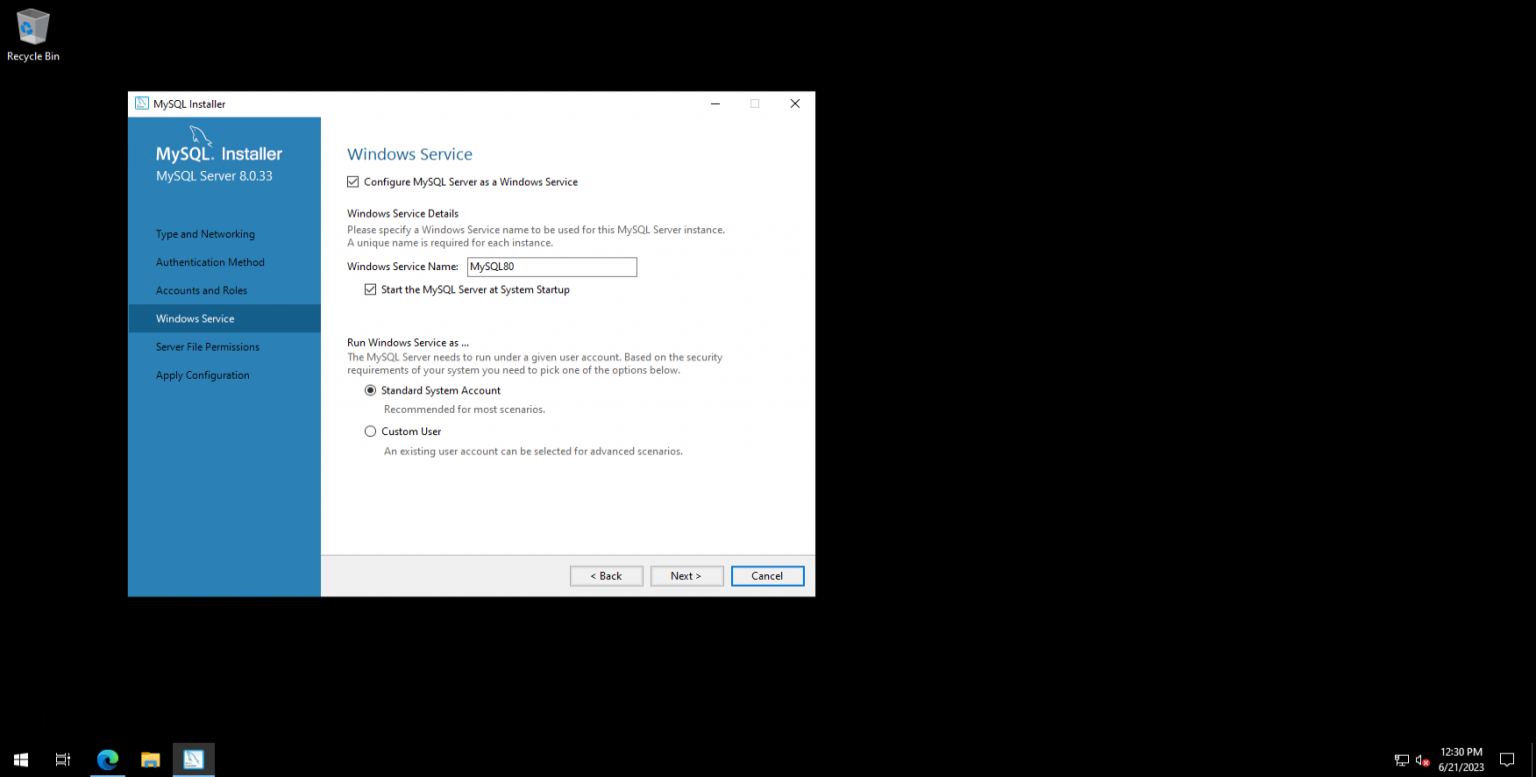Screen dimensions: 1536x777
Task: Open Task View from the taskbar
Action: pyautogui.click(x=62, y=760)
